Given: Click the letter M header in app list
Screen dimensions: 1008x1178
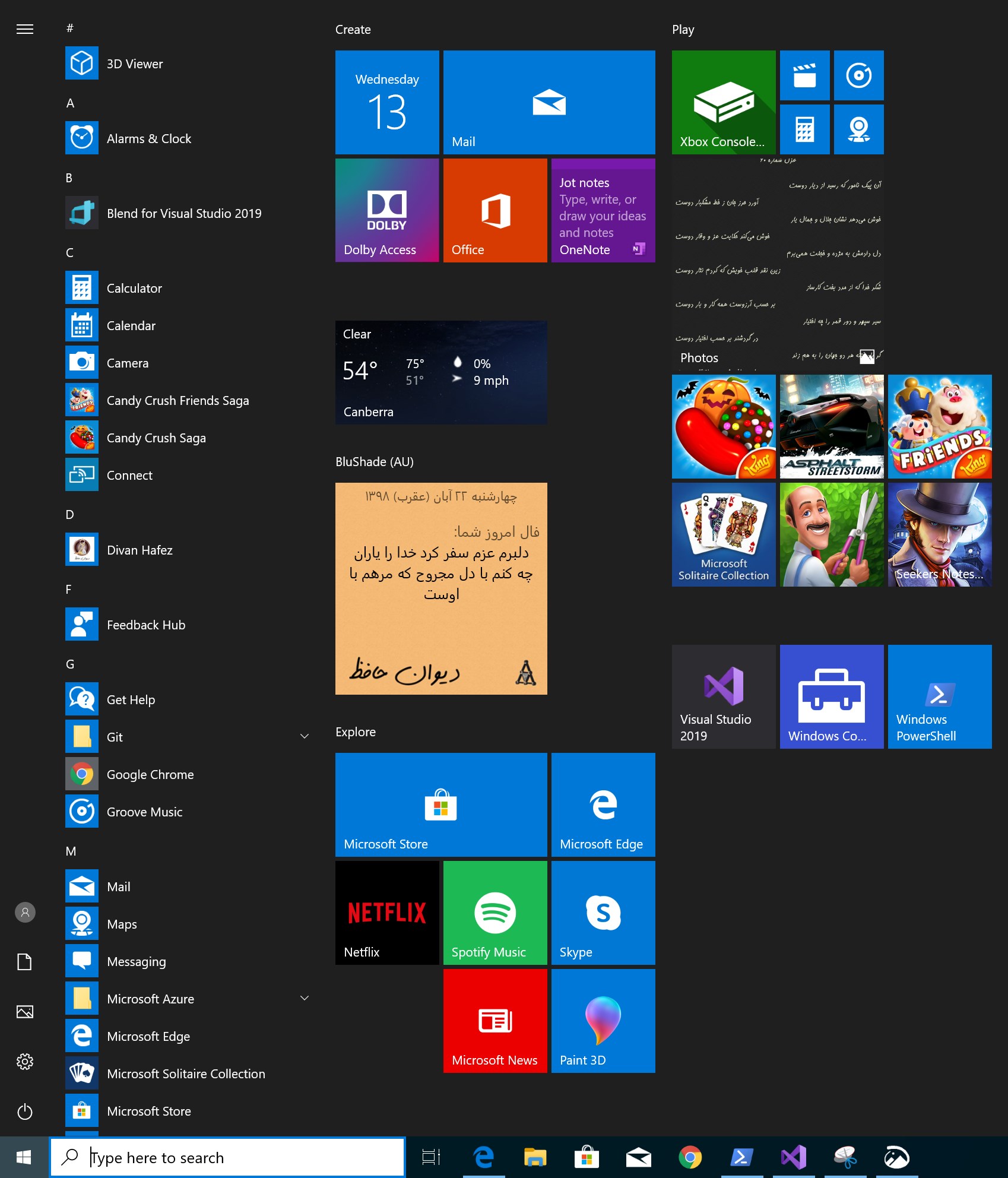Looking at the screenshot, I should 71,851.
